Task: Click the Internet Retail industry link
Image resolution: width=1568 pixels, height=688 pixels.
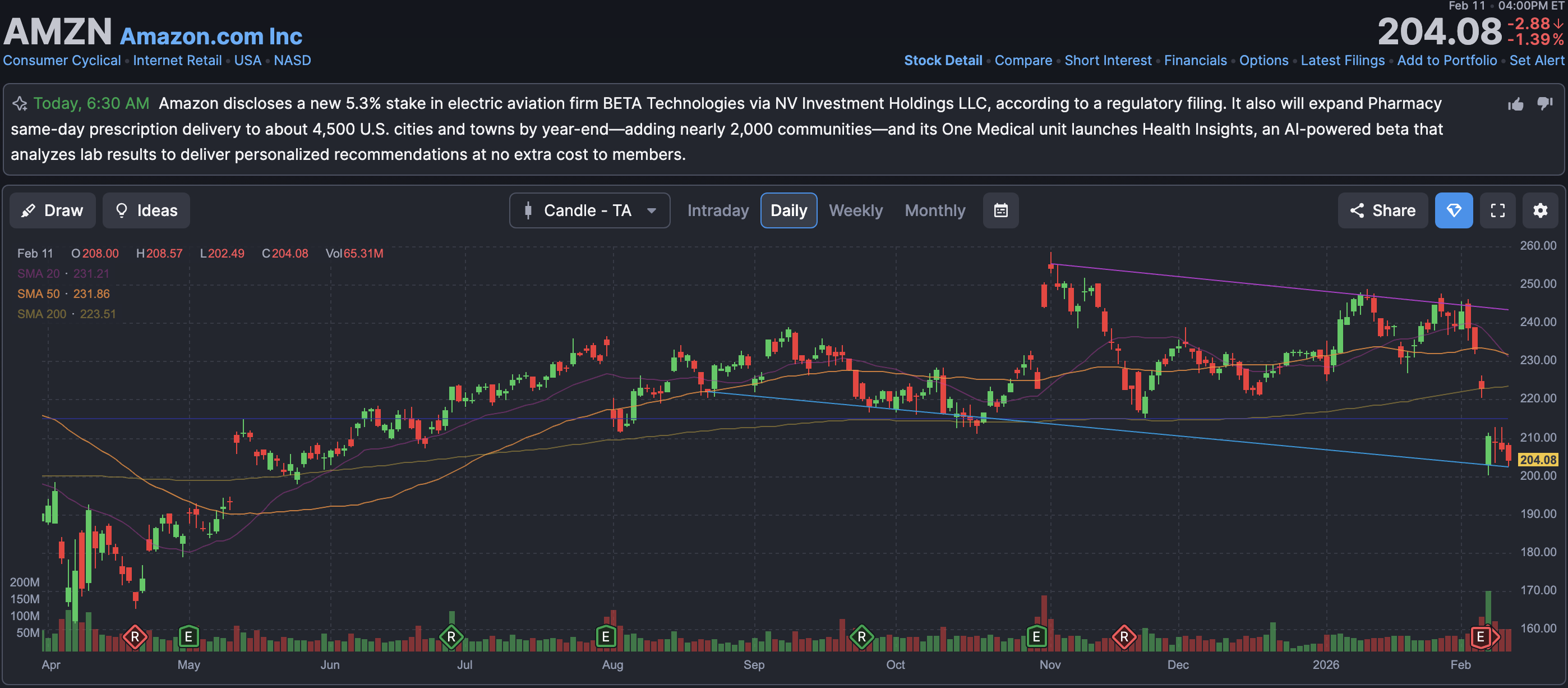Action: point(177,60)
